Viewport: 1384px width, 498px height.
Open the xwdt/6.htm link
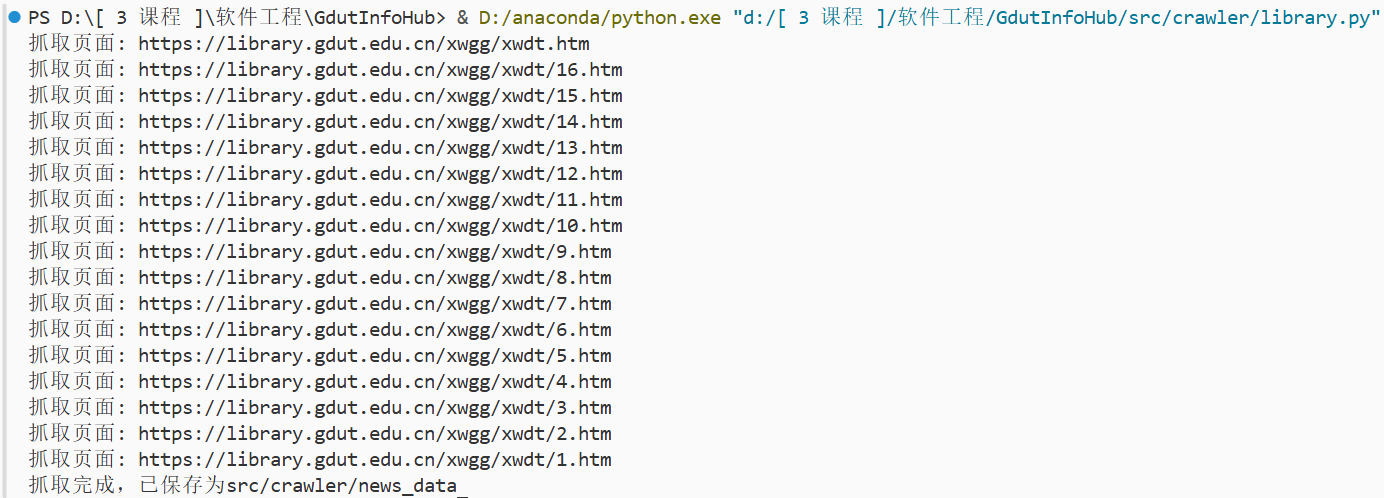tap(374, 330)
